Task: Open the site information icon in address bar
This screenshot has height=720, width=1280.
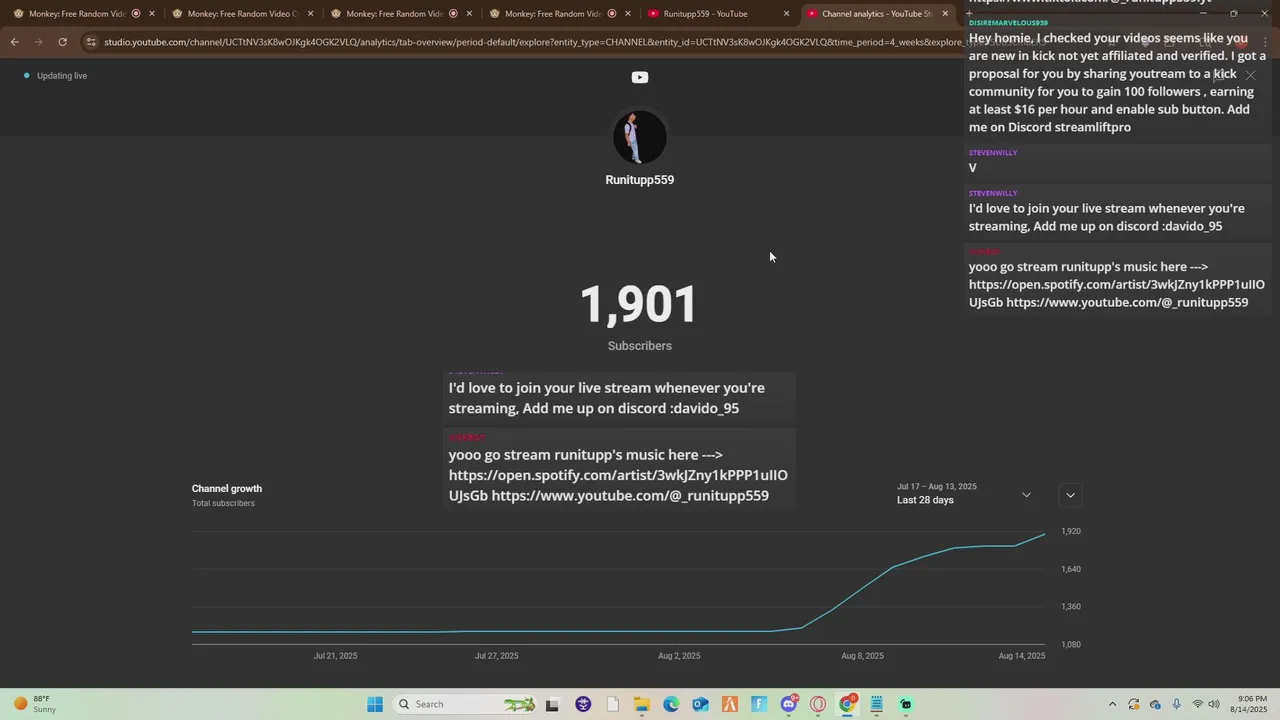Action: [x=91, y=42]
